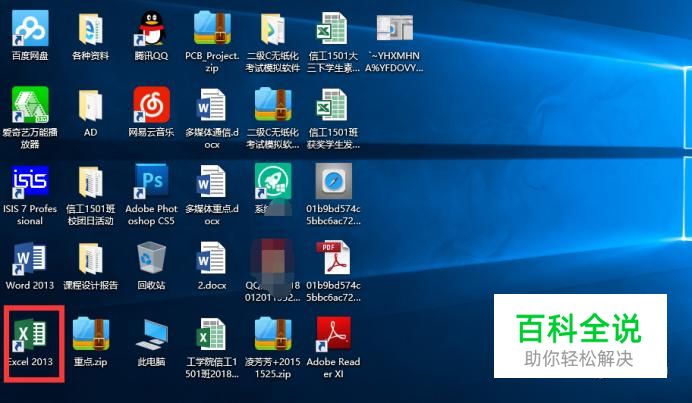Open the 二级C无纸化考试模拟软件 folder icon
Viewport: 692px width, 403px height.
273,29
